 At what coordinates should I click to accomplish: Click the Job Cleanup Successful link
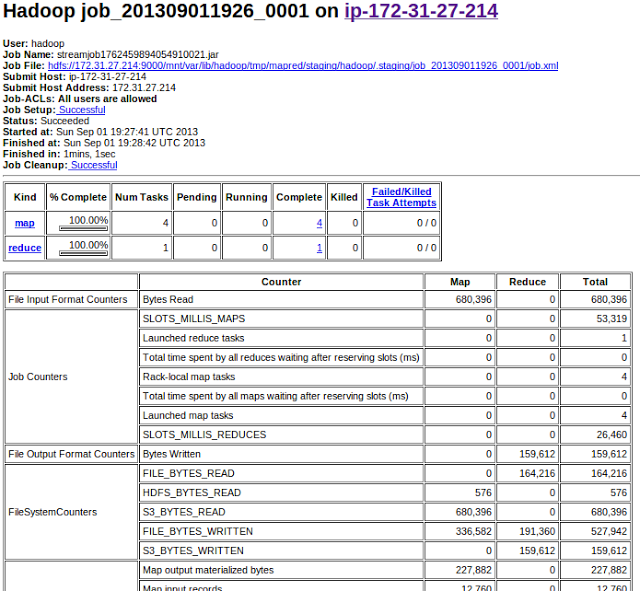coord(93,165)
